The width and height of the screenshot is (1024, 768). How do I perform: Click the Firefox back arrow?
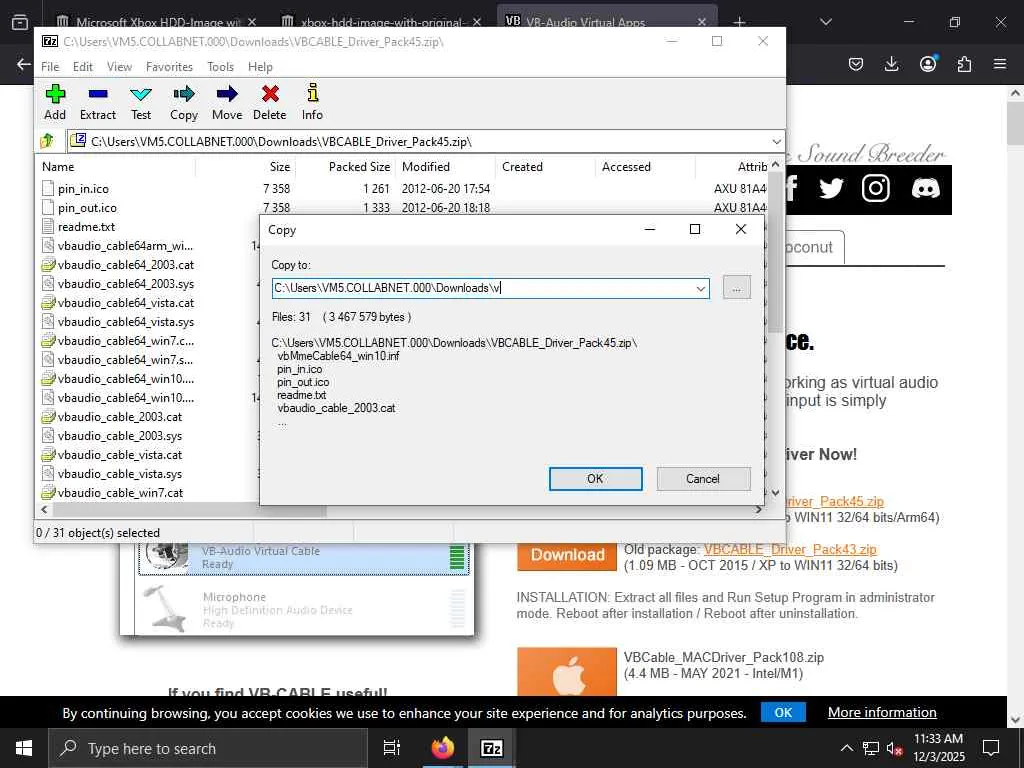pos(24,64)
